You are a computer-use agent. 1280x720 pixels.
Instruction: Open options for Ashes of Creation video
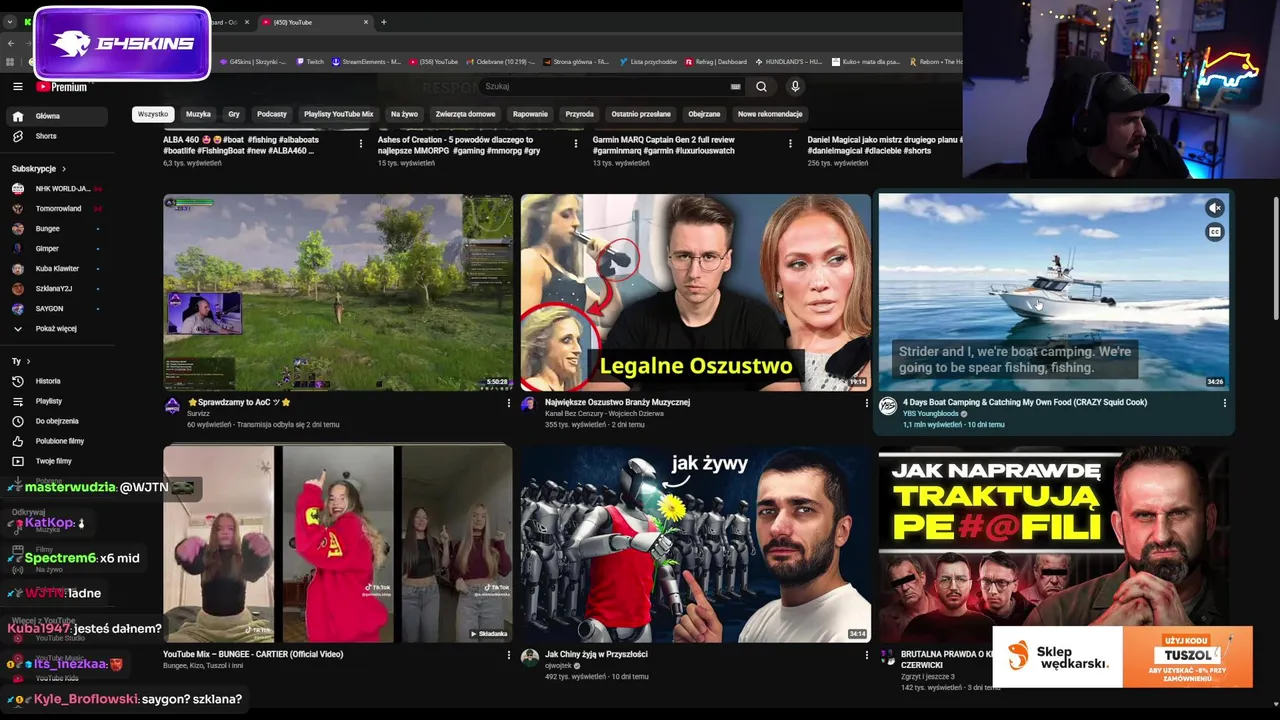(x=576, y=144)
